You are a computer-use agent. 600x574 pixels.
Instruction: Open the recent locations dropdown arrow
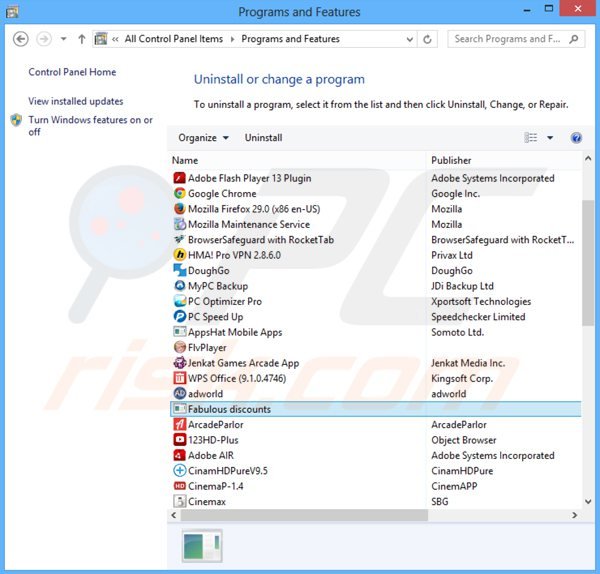coord(64,39)
